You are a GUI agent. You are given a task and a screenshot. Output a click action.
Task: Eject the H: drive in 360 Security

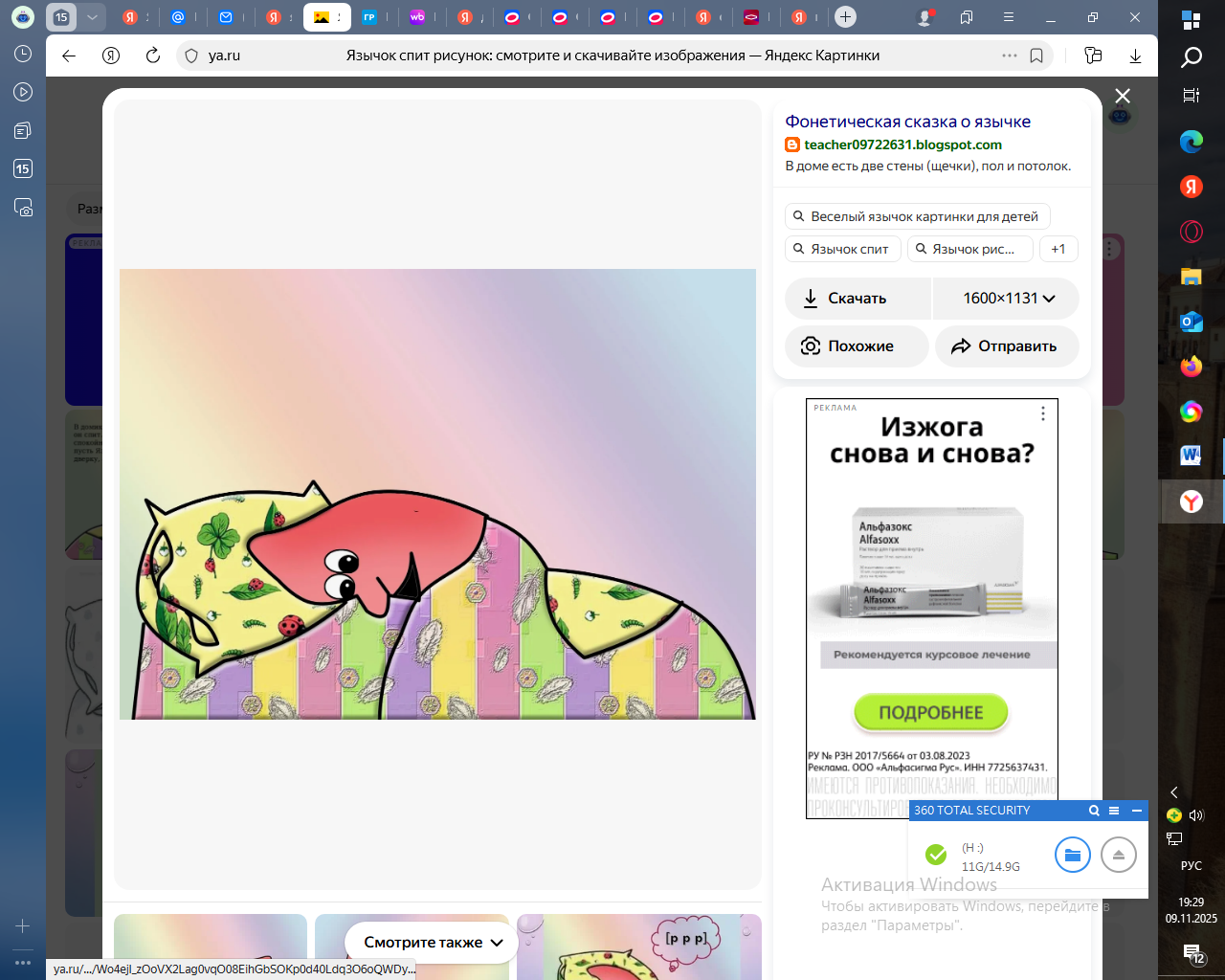click(1118, 855)
